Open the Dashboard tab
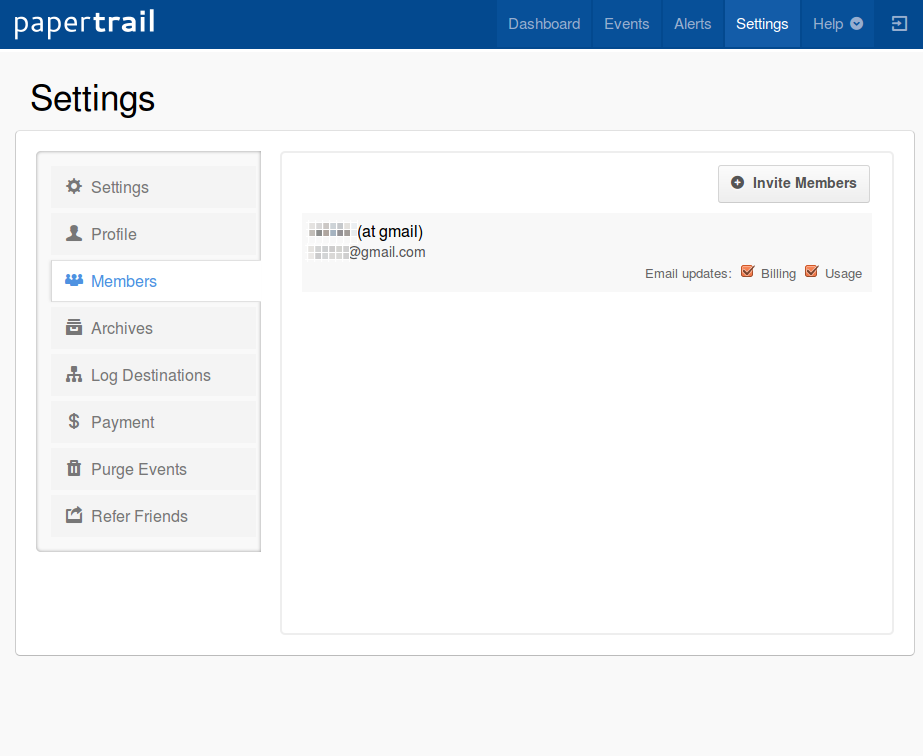The height and width of the screenshot is (756, 923). tap(544, 24)
